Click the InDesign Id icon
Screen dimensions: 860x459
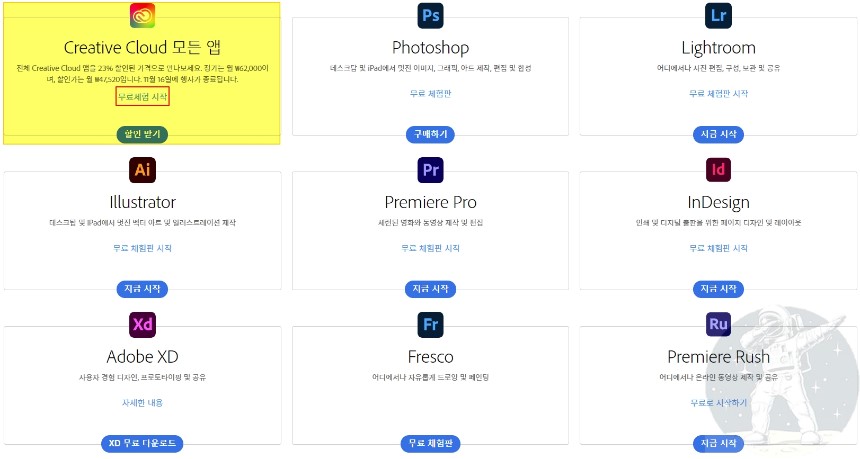tap(718, 169)
